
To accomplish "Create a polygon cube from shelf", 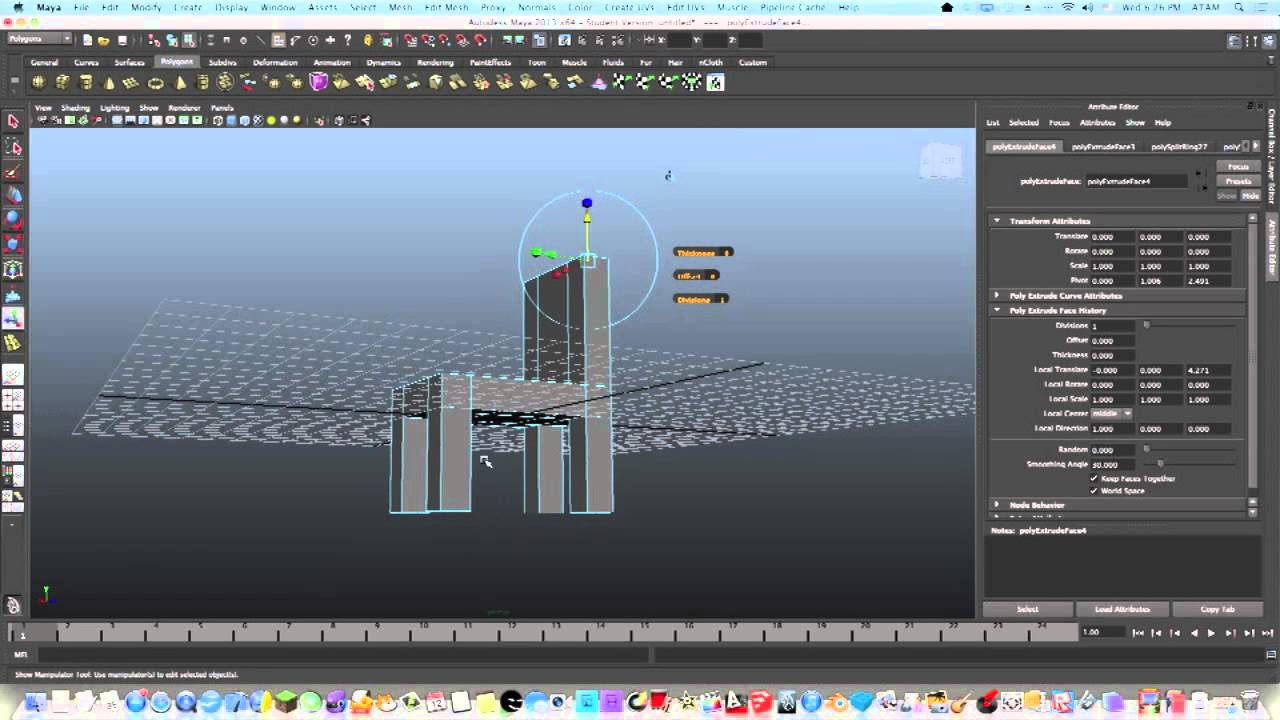I will [x=62, y=82].
